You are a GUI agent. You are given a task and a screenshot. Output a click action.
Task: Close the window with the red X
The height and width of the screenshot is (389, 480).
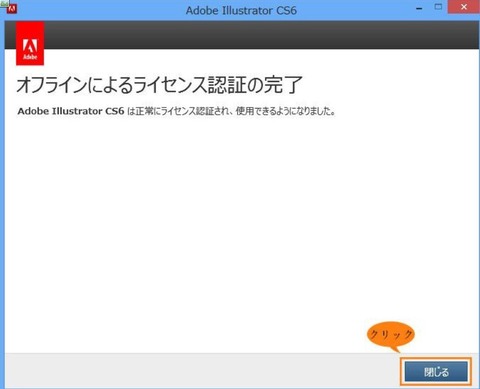tap(463, 7)
